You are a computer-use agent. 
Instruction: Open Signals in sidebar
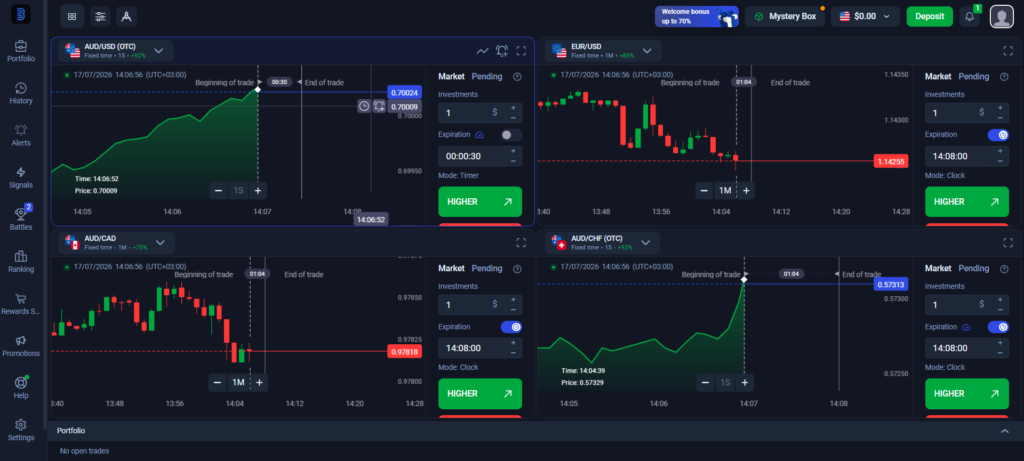[21, 178]
